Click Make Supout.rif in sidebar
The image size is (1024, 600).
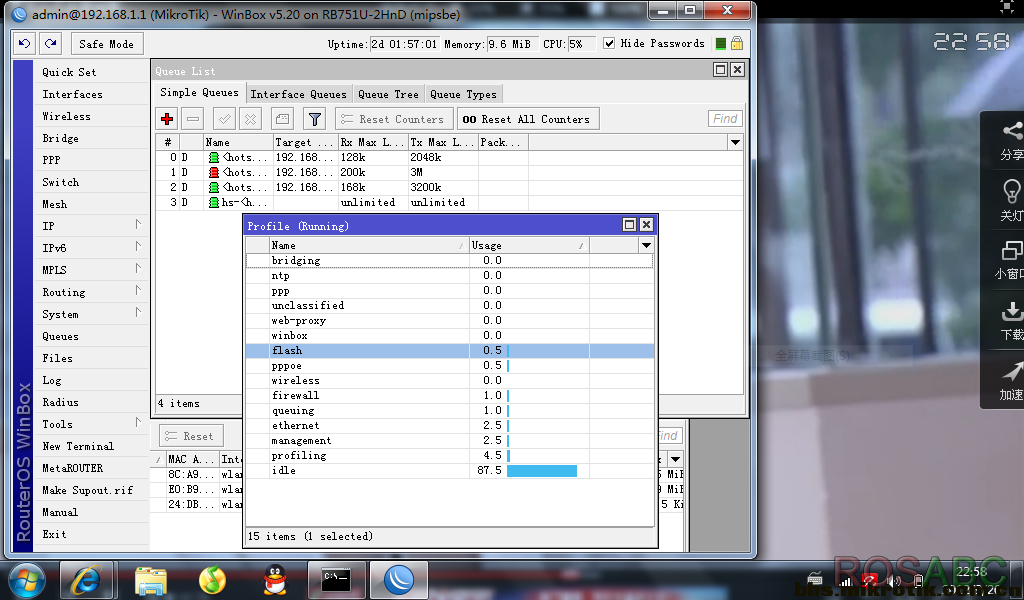pyautogui.click(x=88, y=490)
